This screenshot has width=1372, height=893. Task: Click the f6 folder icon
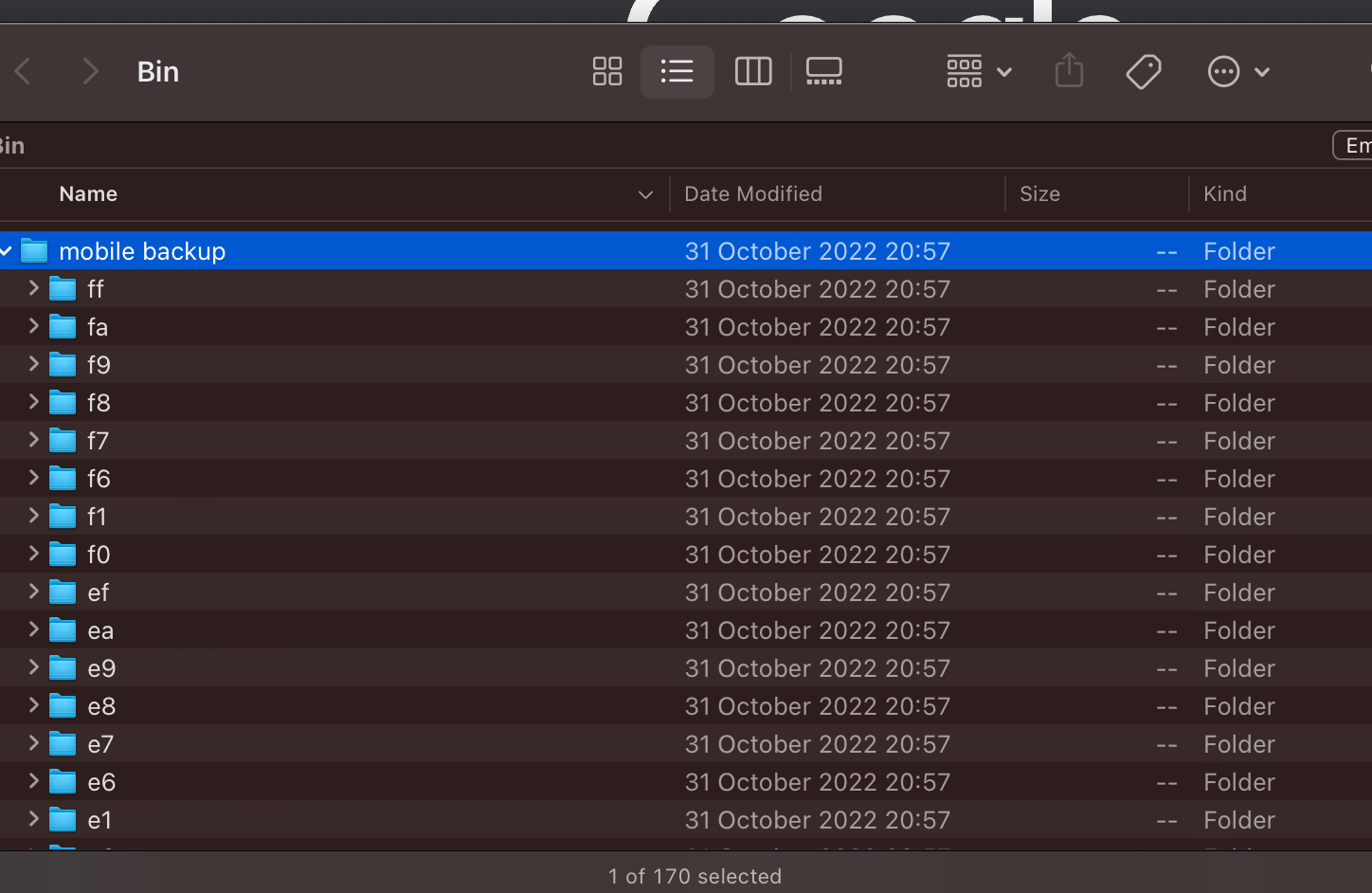[63, 478]
